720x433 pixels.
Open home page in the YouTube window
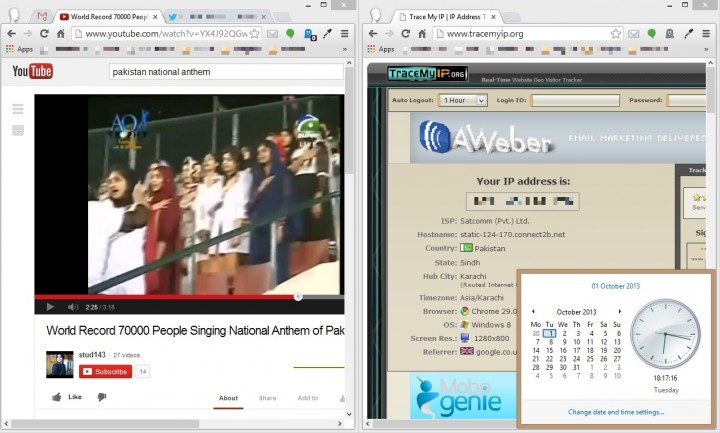click(60, 34)
